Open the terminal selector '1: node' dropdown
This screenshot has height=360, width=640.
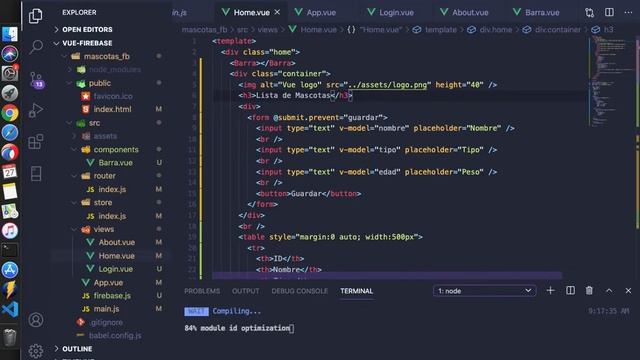484,291
